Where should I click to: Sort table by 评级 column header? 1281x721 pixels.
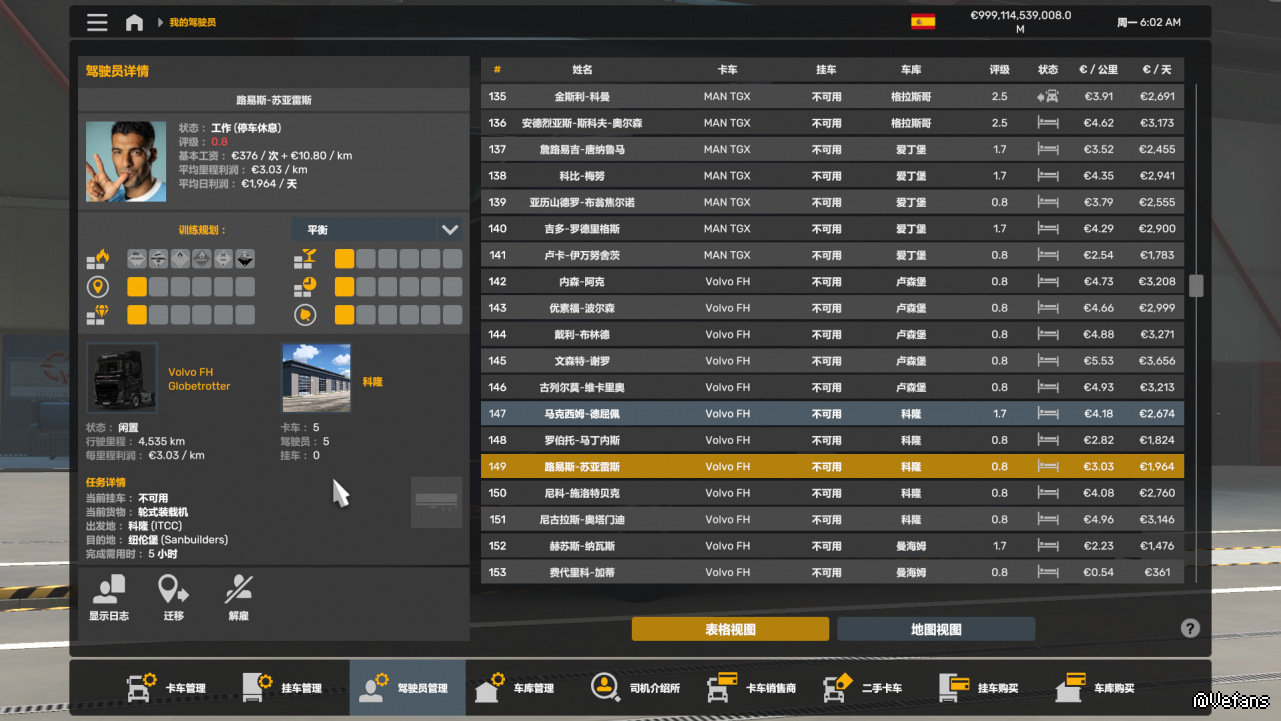pyautogui.click(x=999, y=70)
